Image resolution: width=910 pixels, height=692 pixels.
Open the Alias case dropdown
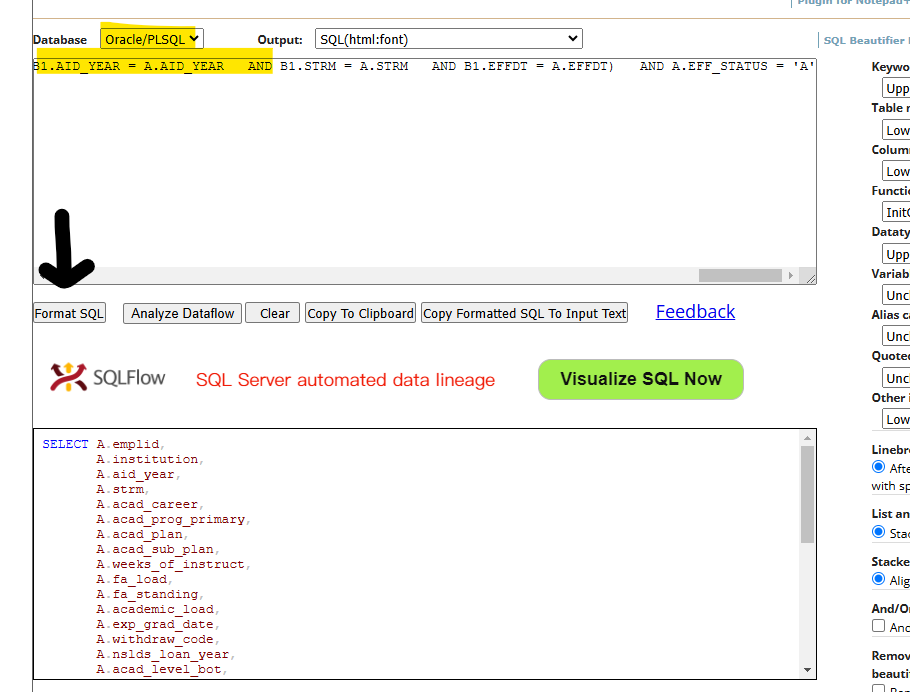tap(896, 337)
